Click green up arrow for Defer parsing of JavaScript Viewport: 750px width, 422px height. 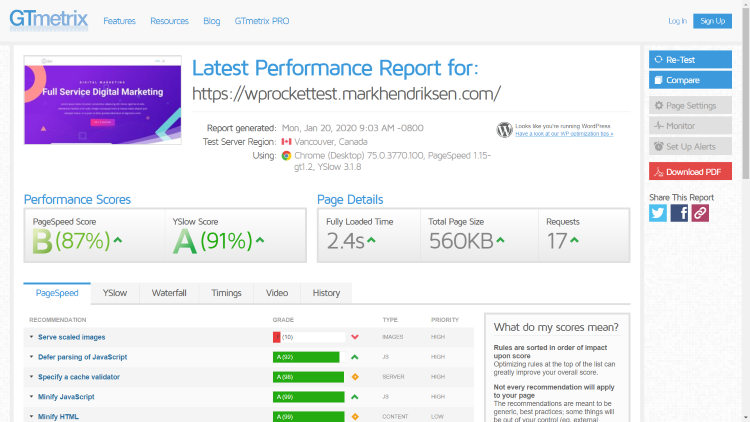coord(355,357)
